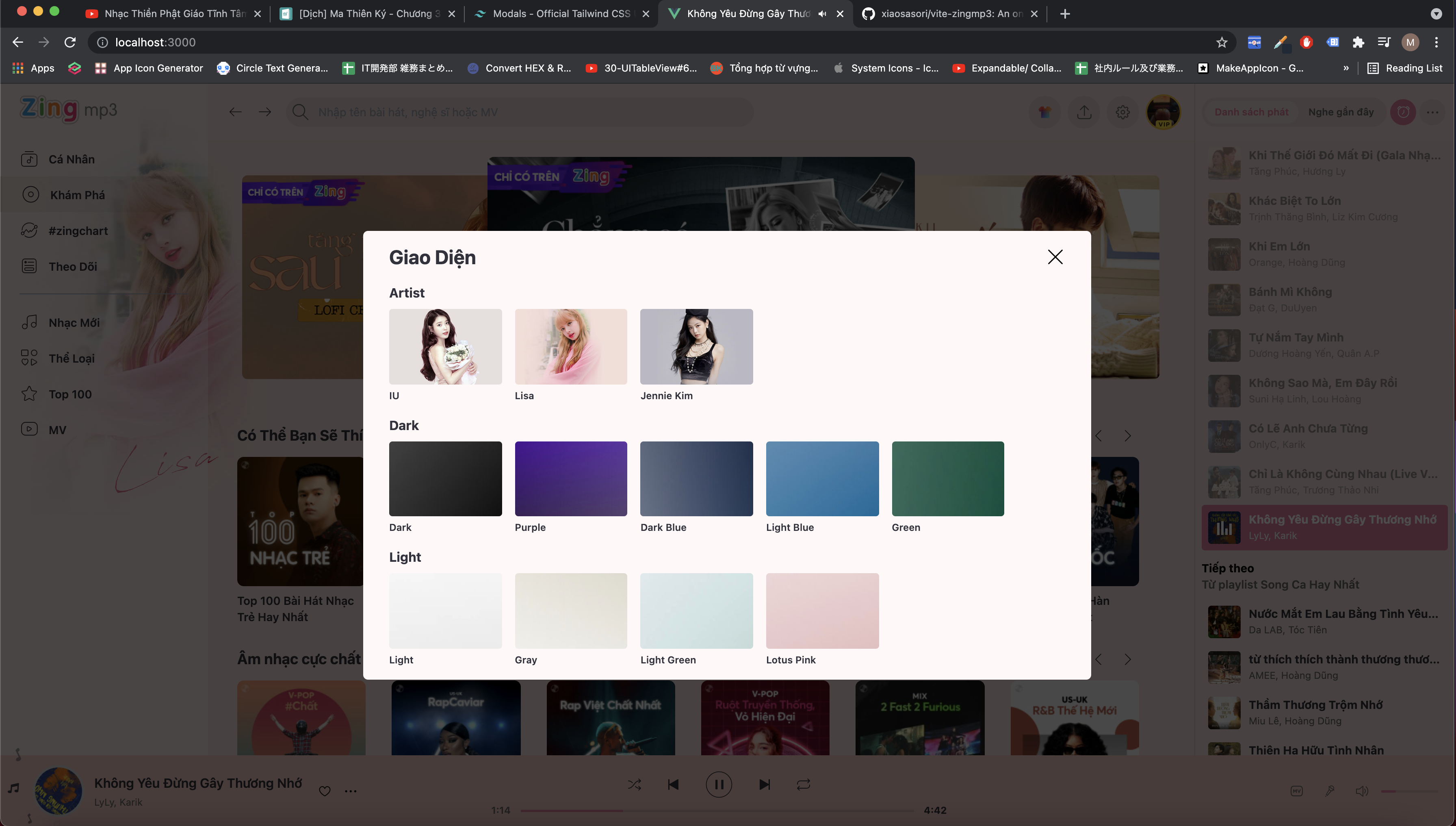Go back with the in-app back arrow
1456x826 pixels.
[235, 112]
